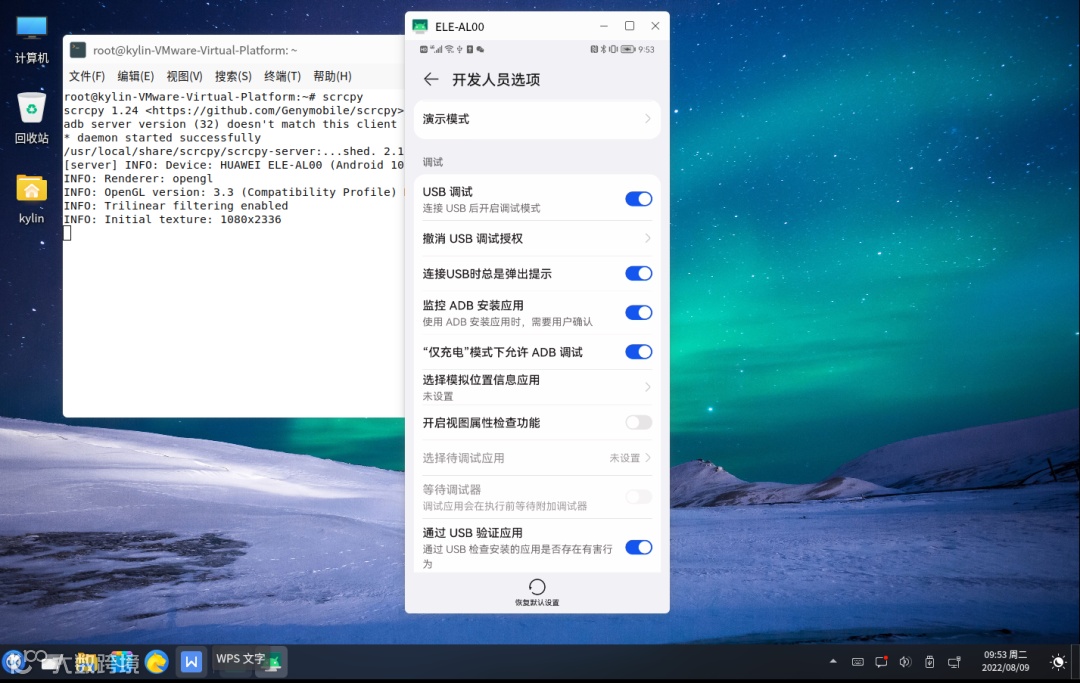Click the ELE-AL00 window title
Viewport: 1080px width, 683px height.
(x=459, y=26)
